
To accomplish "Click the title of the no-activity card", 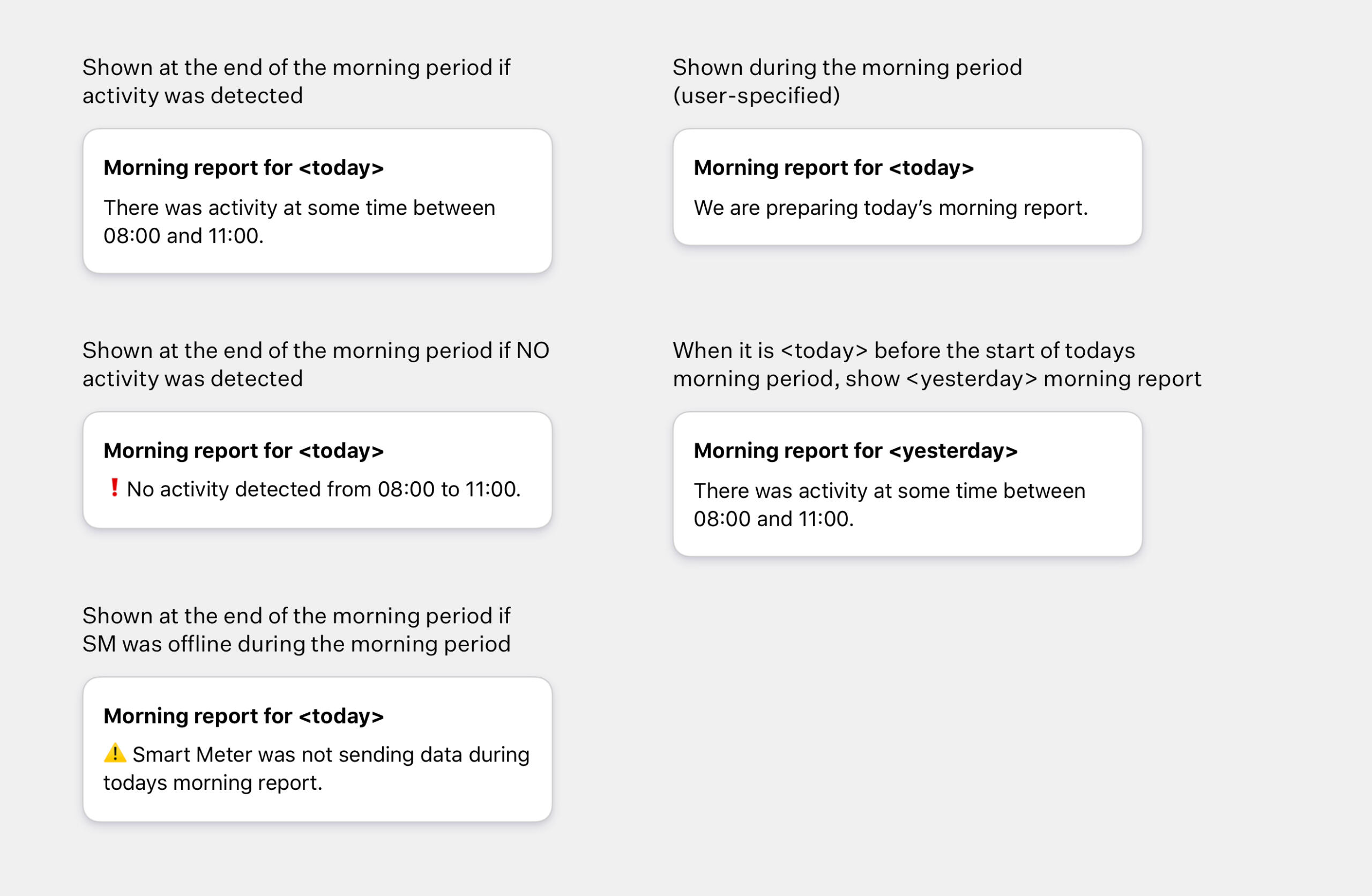I will (x=243, y=450).
